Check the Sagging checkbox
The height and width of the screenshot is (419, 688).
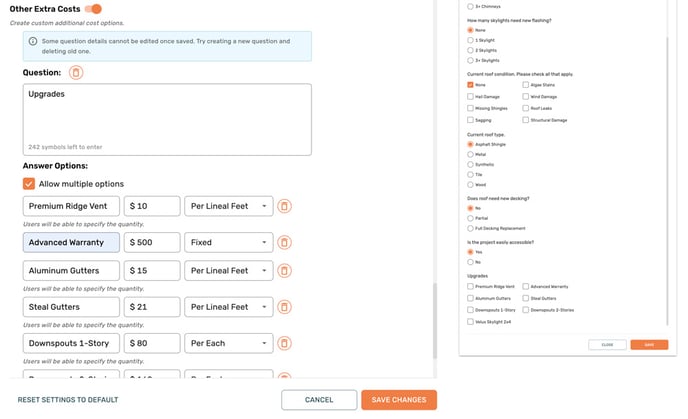coord(470,120)
